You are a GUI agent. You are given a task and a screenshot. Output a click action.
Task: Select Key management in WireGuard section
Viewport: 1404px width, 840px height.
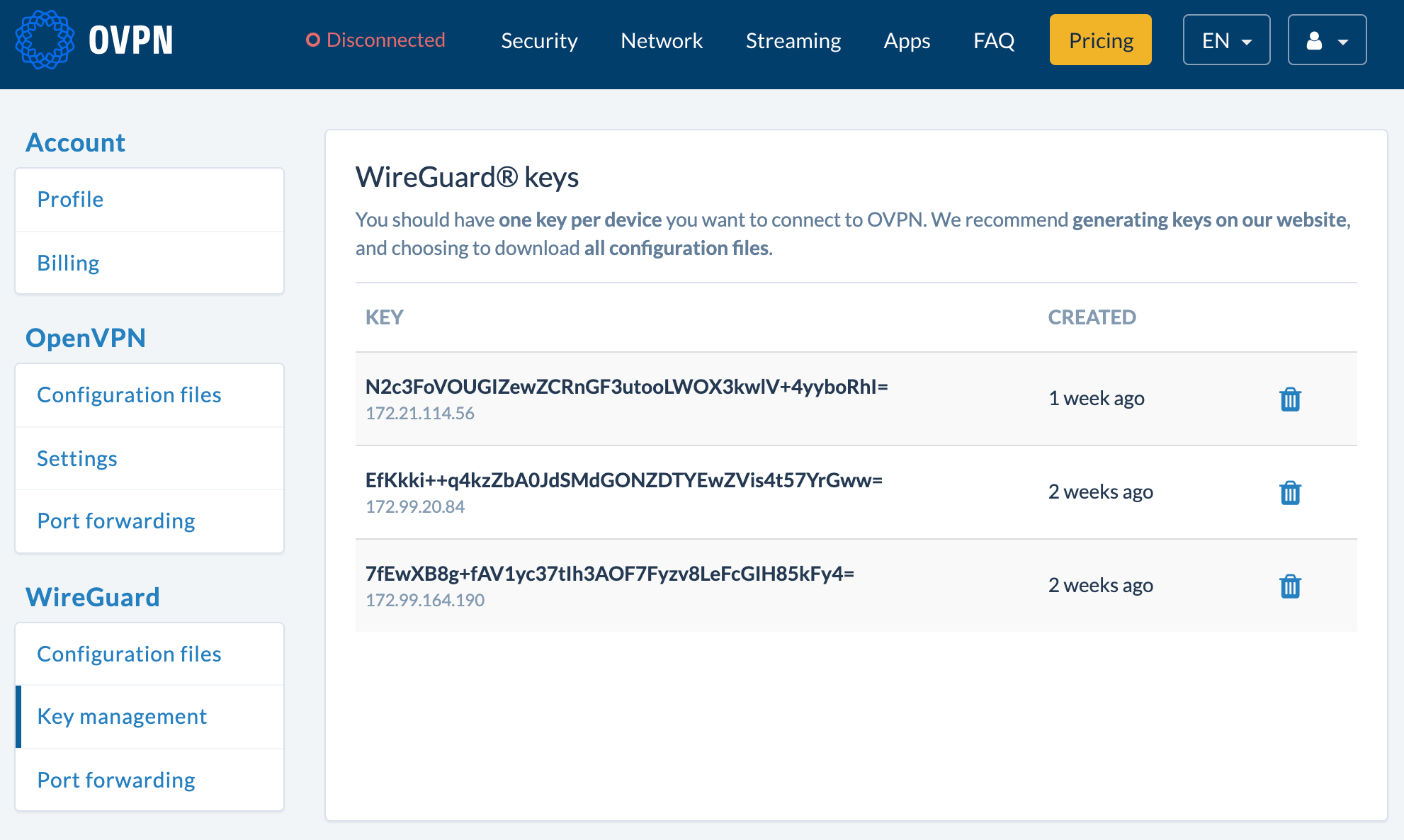click(x=122, y=717)
